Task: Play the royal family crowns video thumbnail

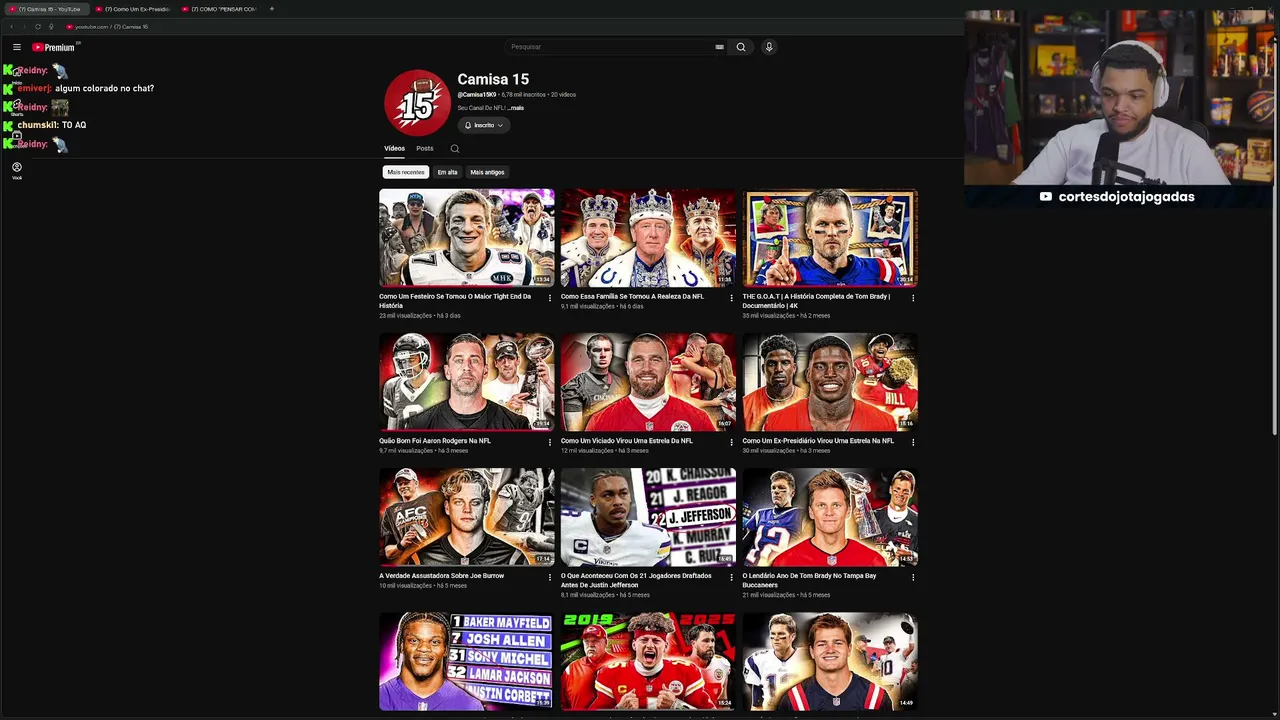Action: tap(648, 238)
